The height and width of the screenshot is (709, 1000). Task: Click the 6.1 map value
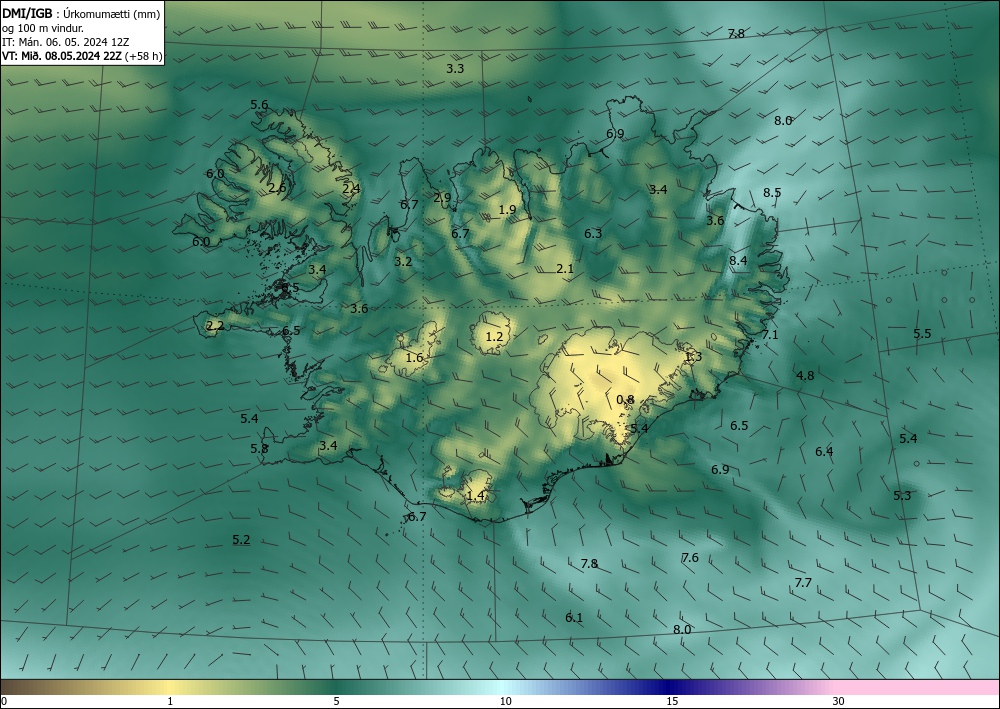click(574, 617)
